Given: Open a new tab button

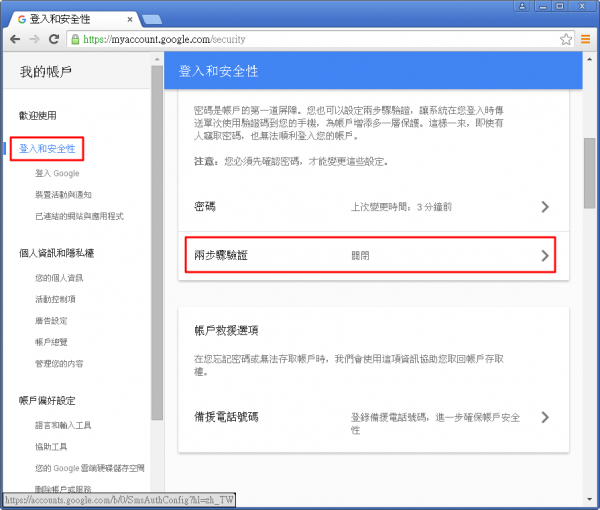Looking at the screenshot, I should click(153, 18).
